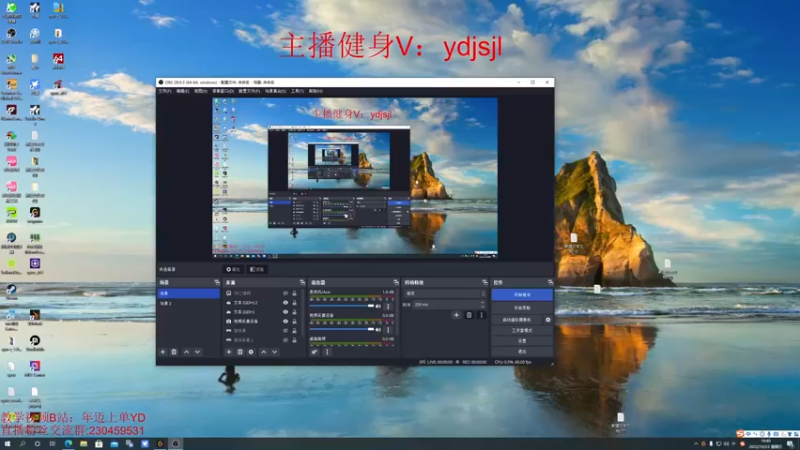The image size is (800, 450).
Task: Click 开始录制 to start recording
Action: click(x=522, y=308)
